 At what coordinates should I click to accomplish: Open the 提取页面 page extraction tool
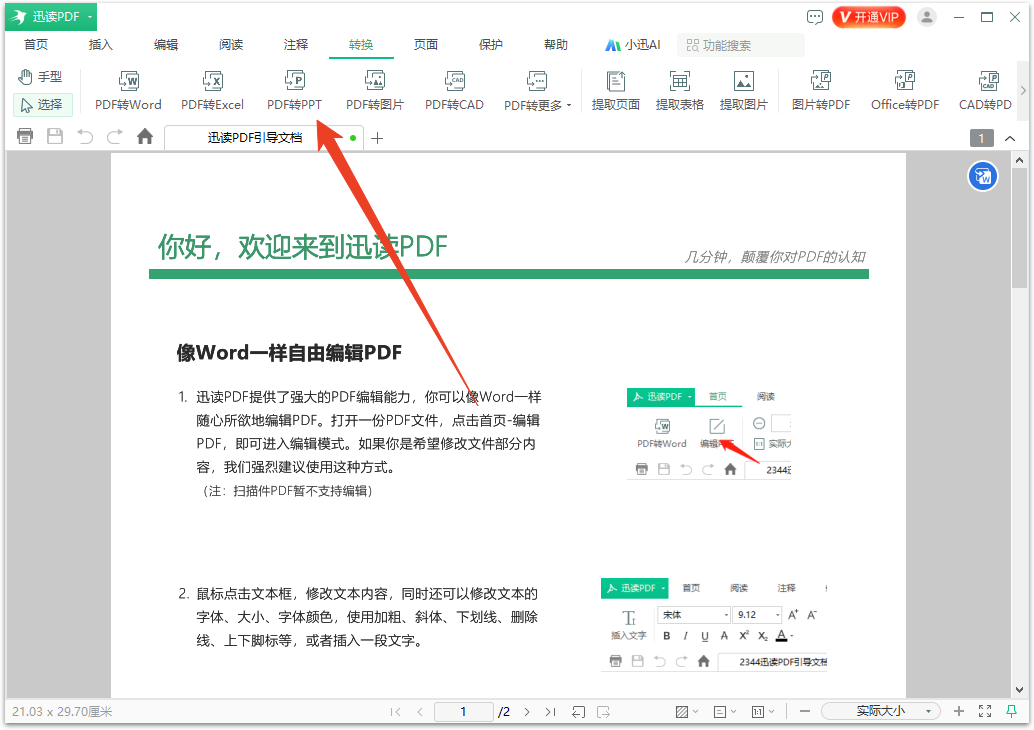pos(616,90)
